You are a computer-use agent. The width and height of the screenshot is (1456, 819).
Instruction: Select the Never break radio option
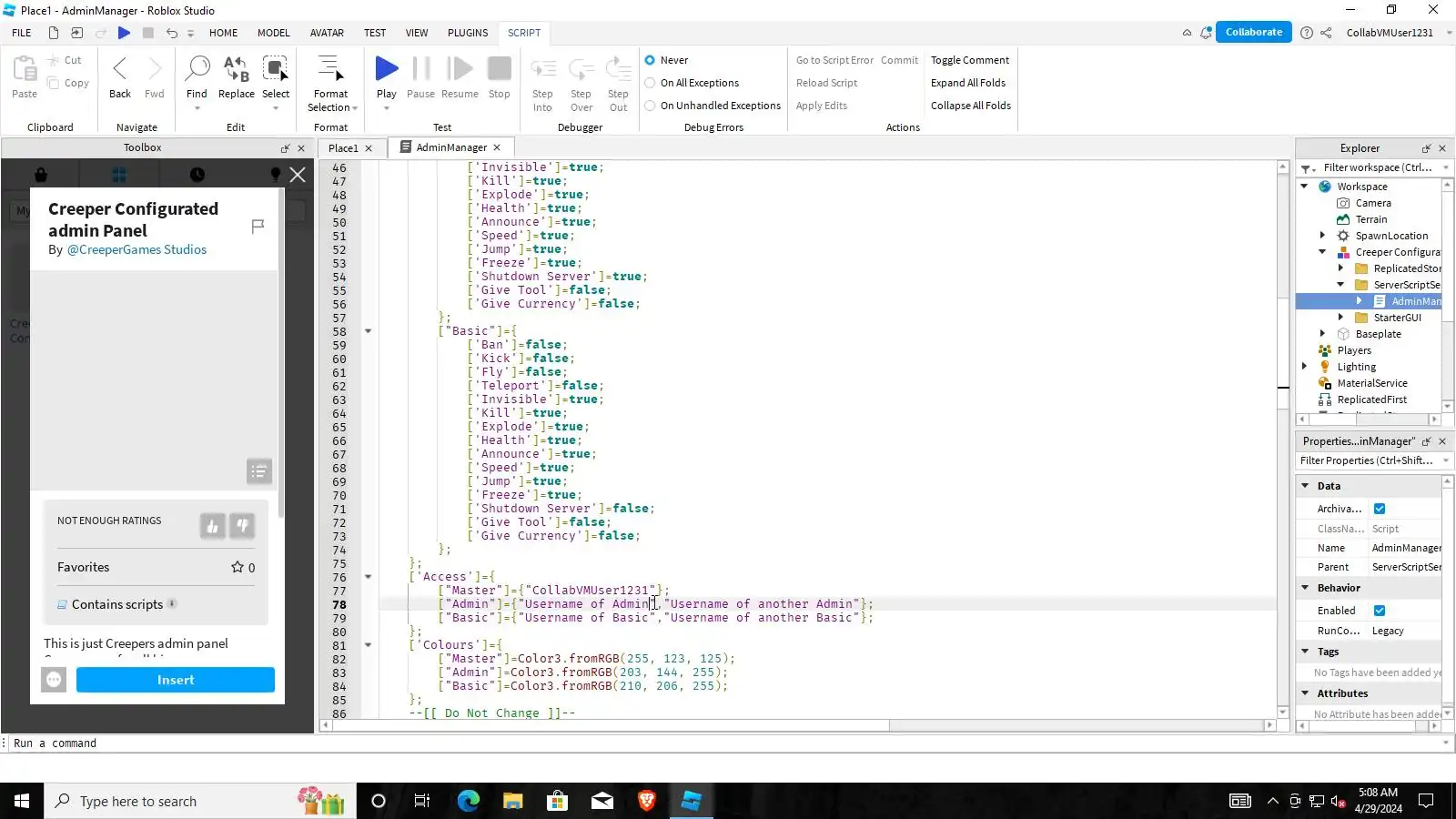(650, 60)
